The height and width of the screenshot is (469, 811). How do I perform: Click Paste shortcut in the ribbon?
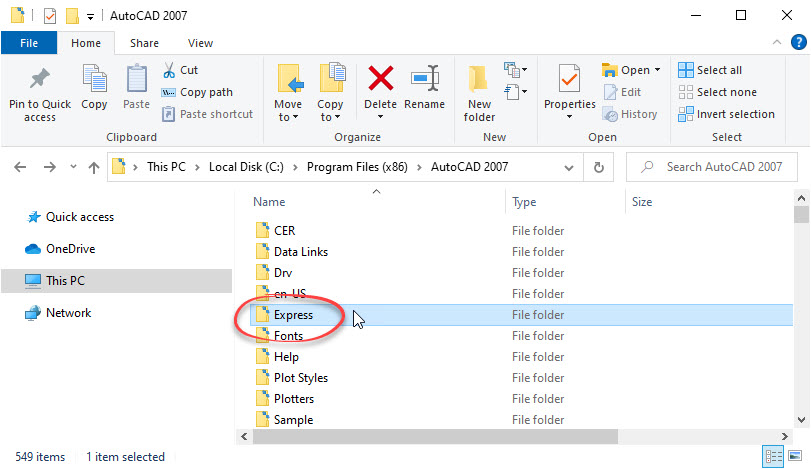click(207, 114)
